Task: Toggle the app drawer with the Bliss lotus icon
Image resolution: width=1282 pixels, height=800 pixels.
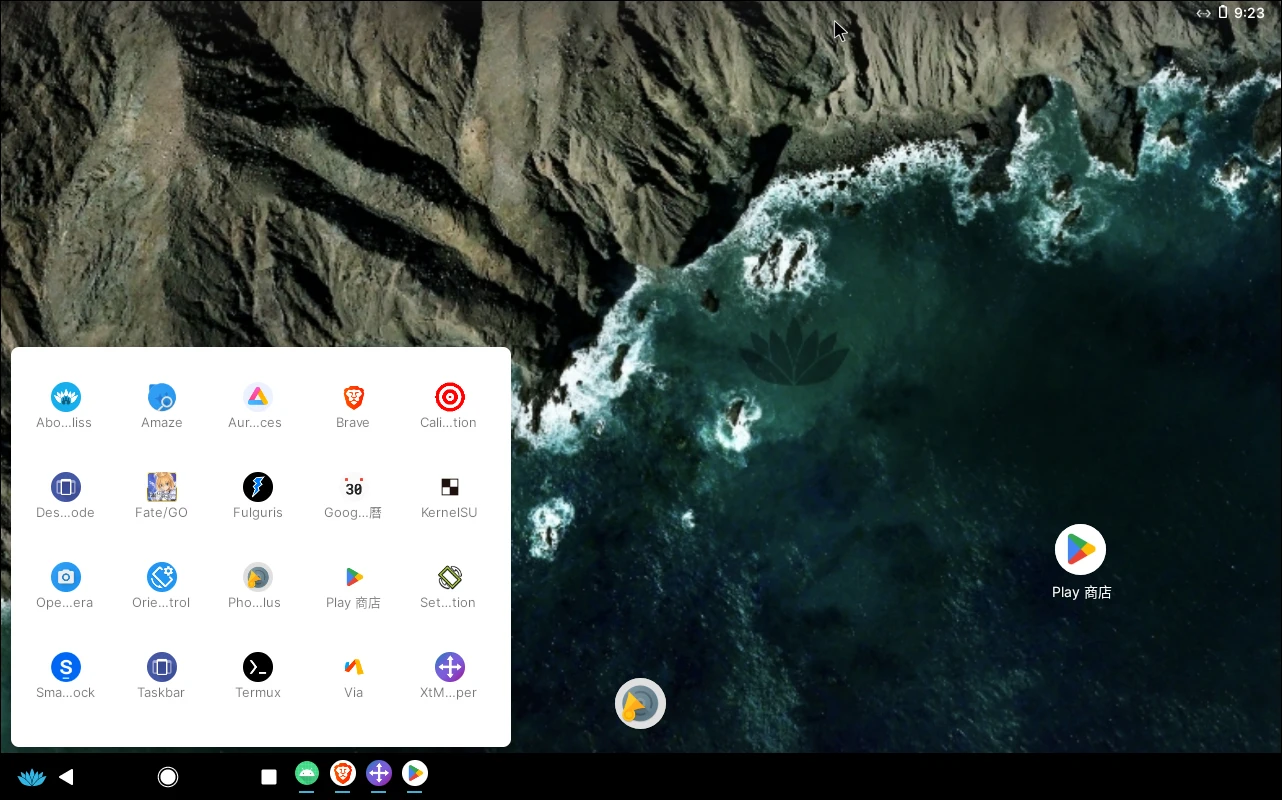Action: (x=32, y=777)
